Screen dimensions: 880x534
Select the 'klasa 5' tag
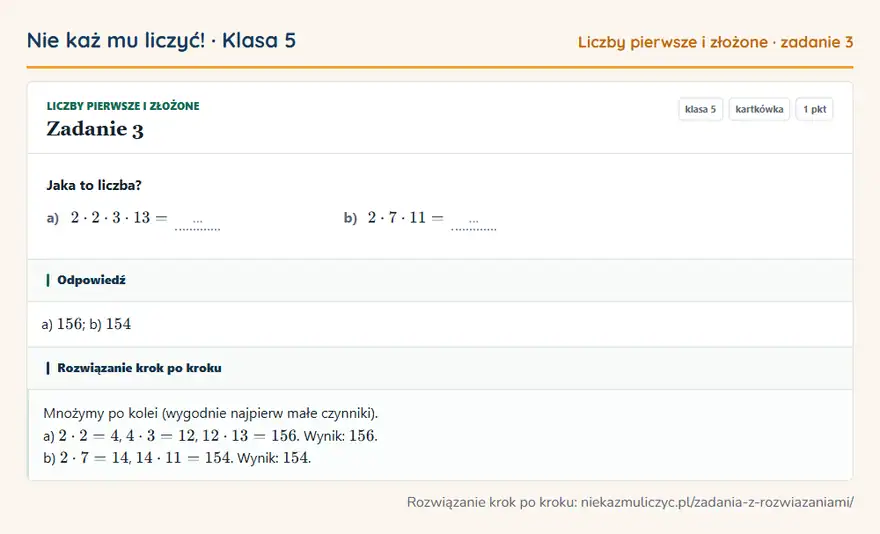coord(700,109)
